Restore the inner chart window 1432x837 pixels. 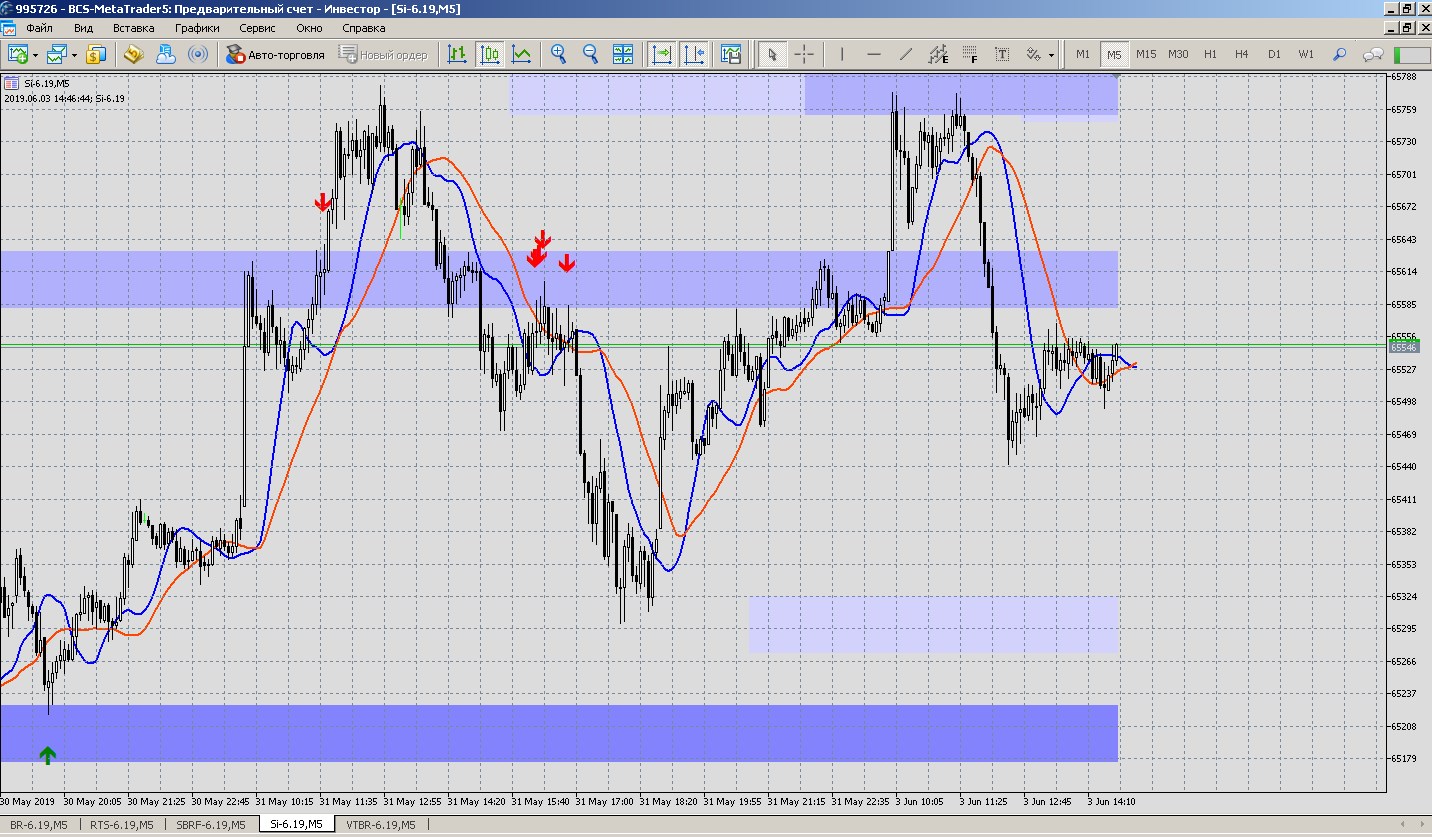coord(1406,28)
